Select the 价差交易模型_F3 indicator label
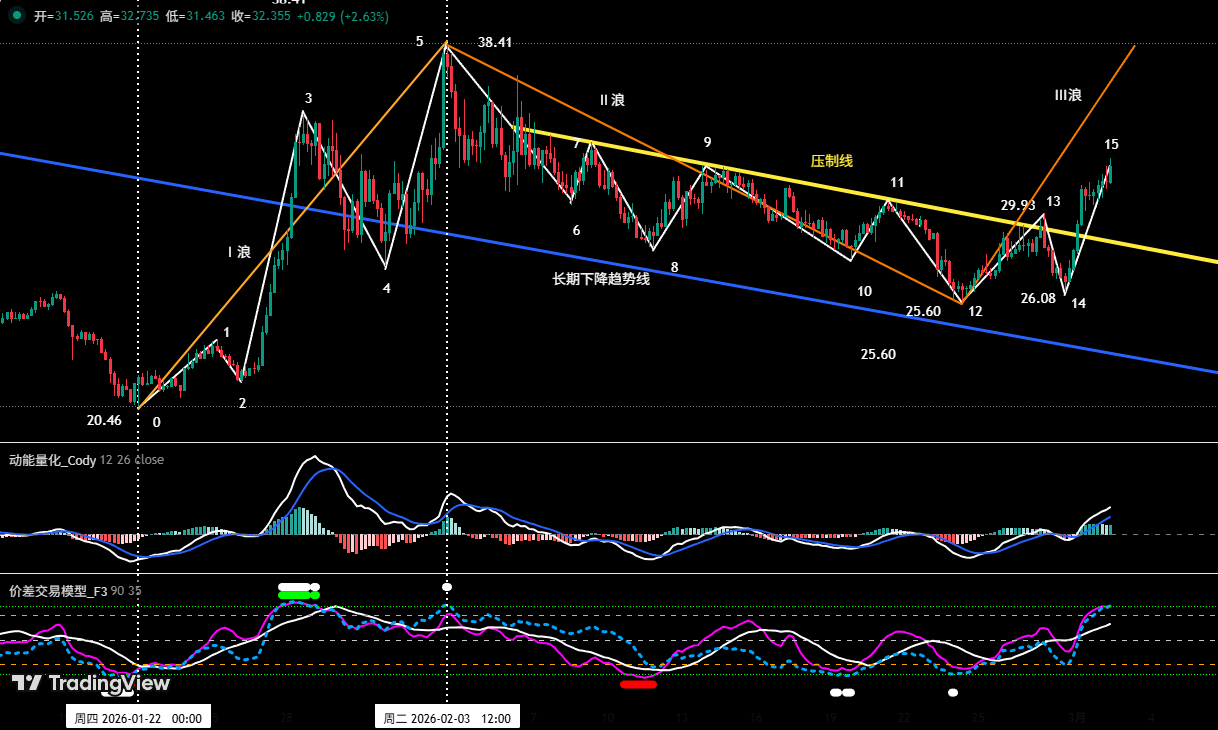The width and height of the screenshot is (1218, 730). [57, 589]
